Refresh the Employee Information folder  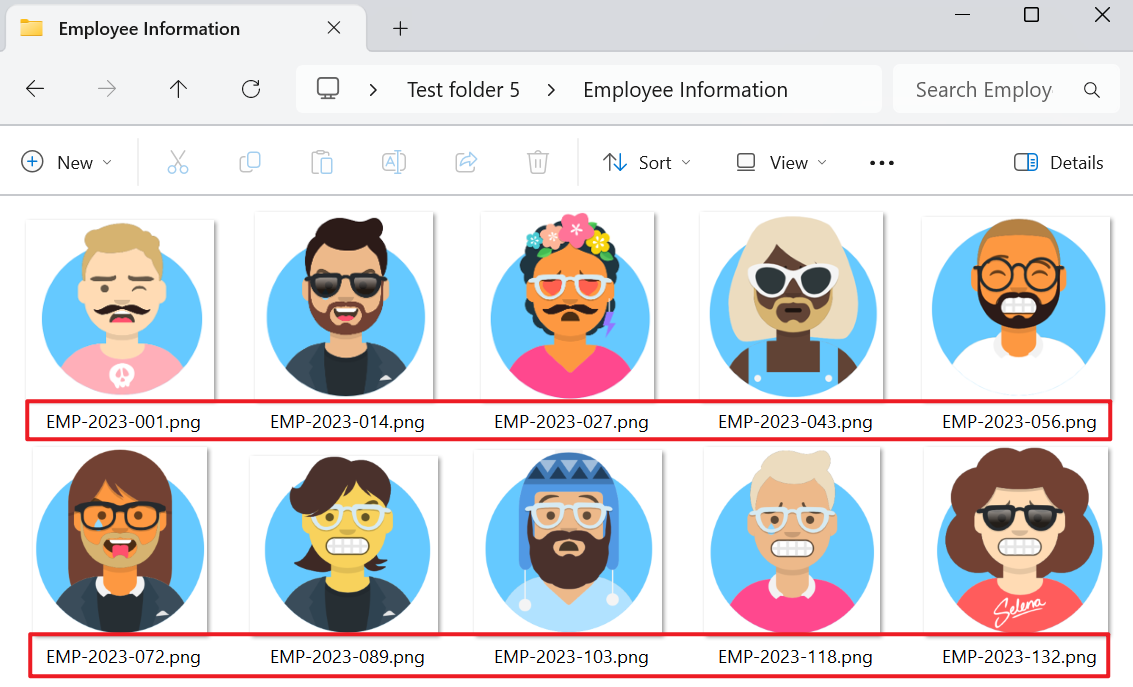pos(250,89)
